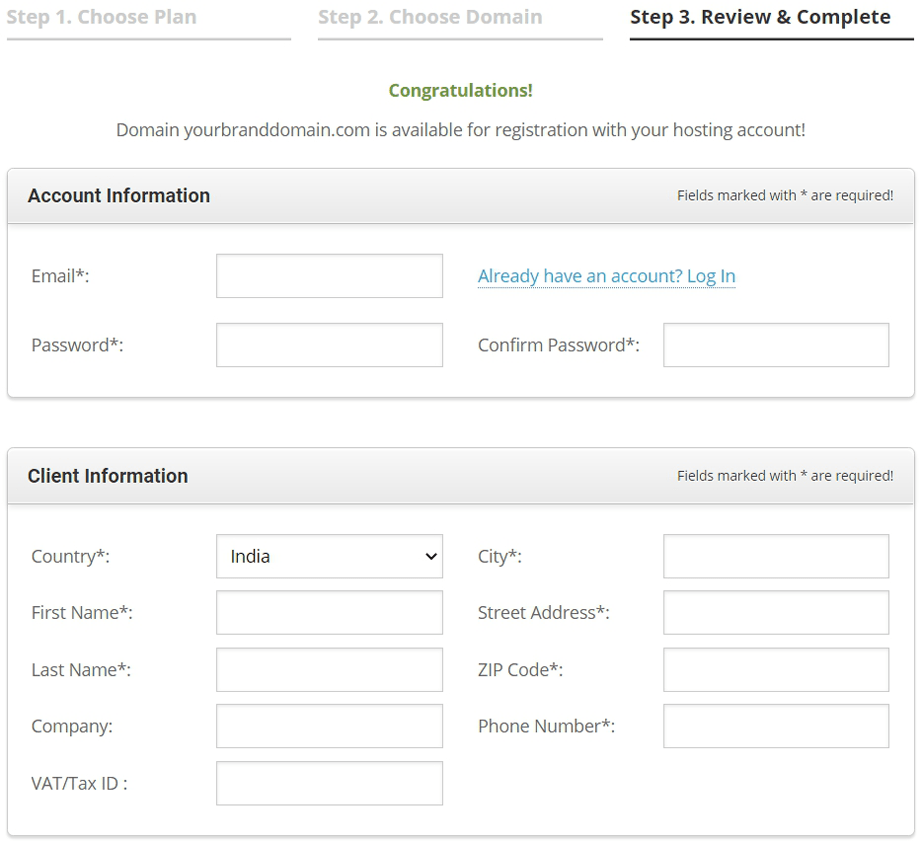Focus the First Name text box

(329, 613)
